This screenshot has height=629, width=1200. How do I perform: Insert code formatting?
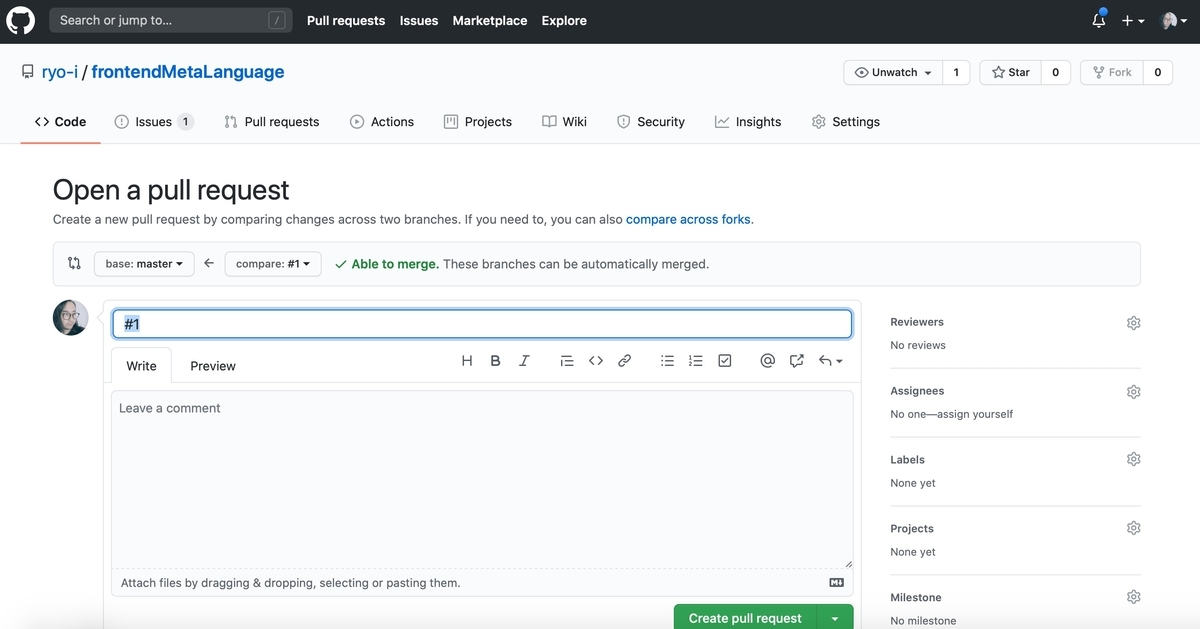[x=596, y=361]
